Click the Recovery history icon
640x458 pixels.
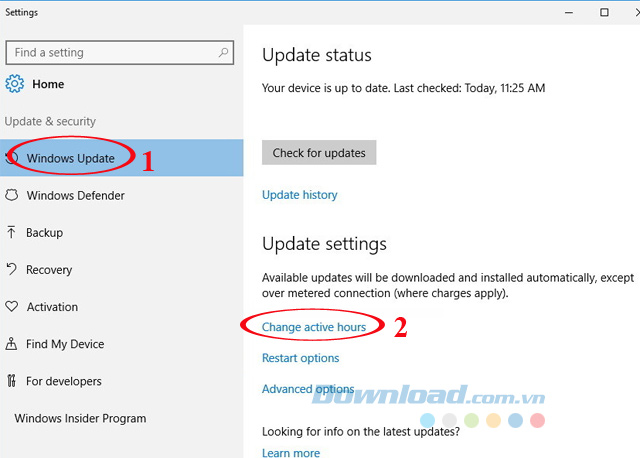(11, 269)
